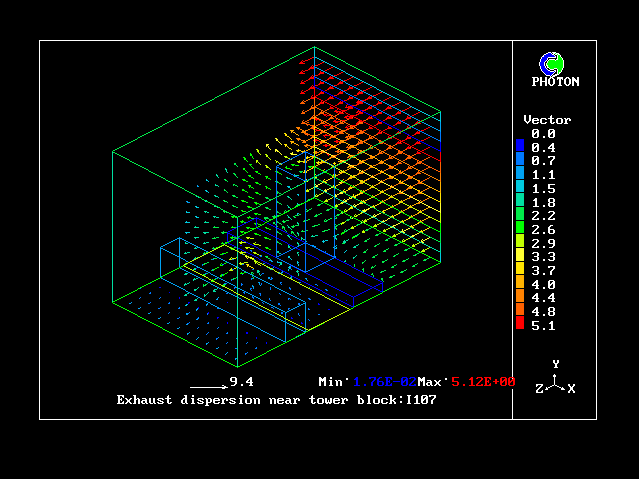
Task: Click the Max value 5.12E+00 readout
Action: [x=483, y=382]
